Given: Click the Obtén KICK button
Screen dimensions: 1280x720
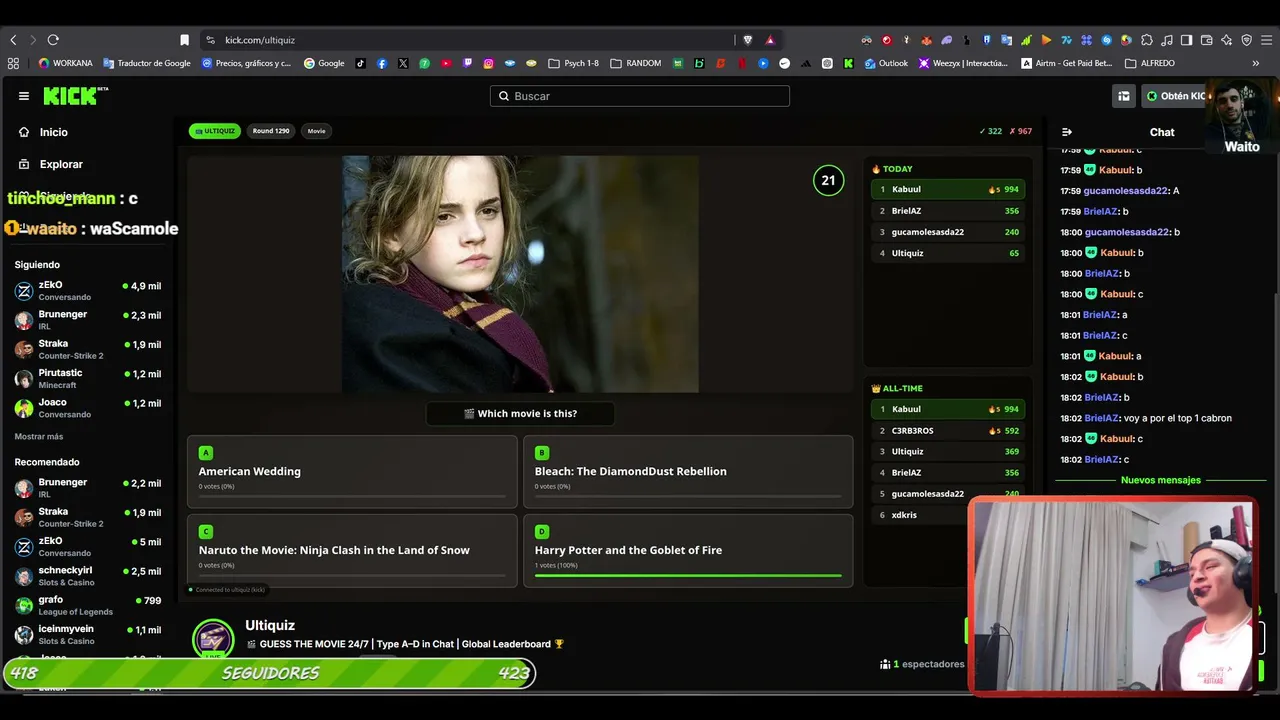Looking at the screenshot, I should click(1176, 96).
